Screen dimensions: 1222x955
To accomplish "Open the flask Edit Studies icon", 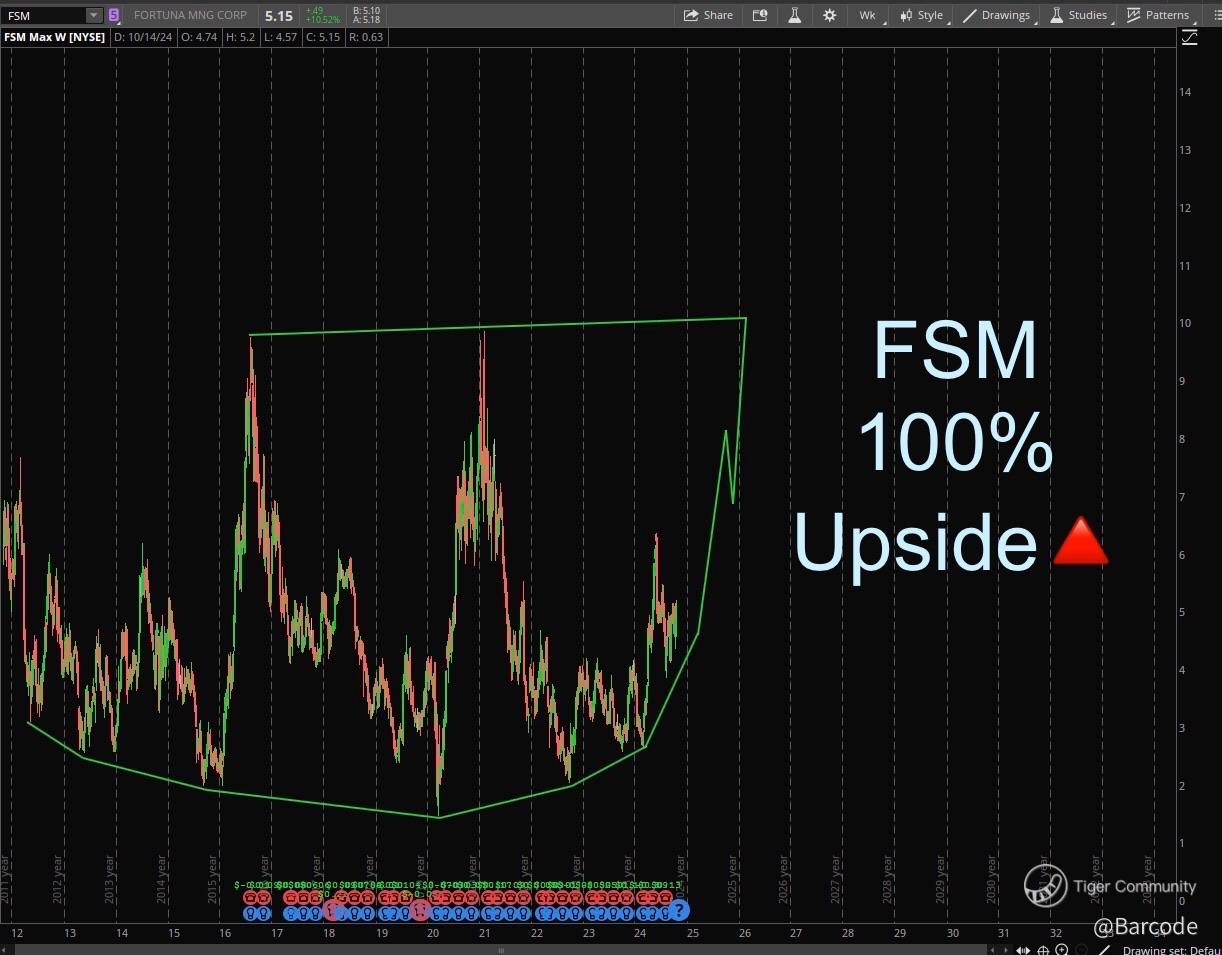I will [x=795, y=15].
